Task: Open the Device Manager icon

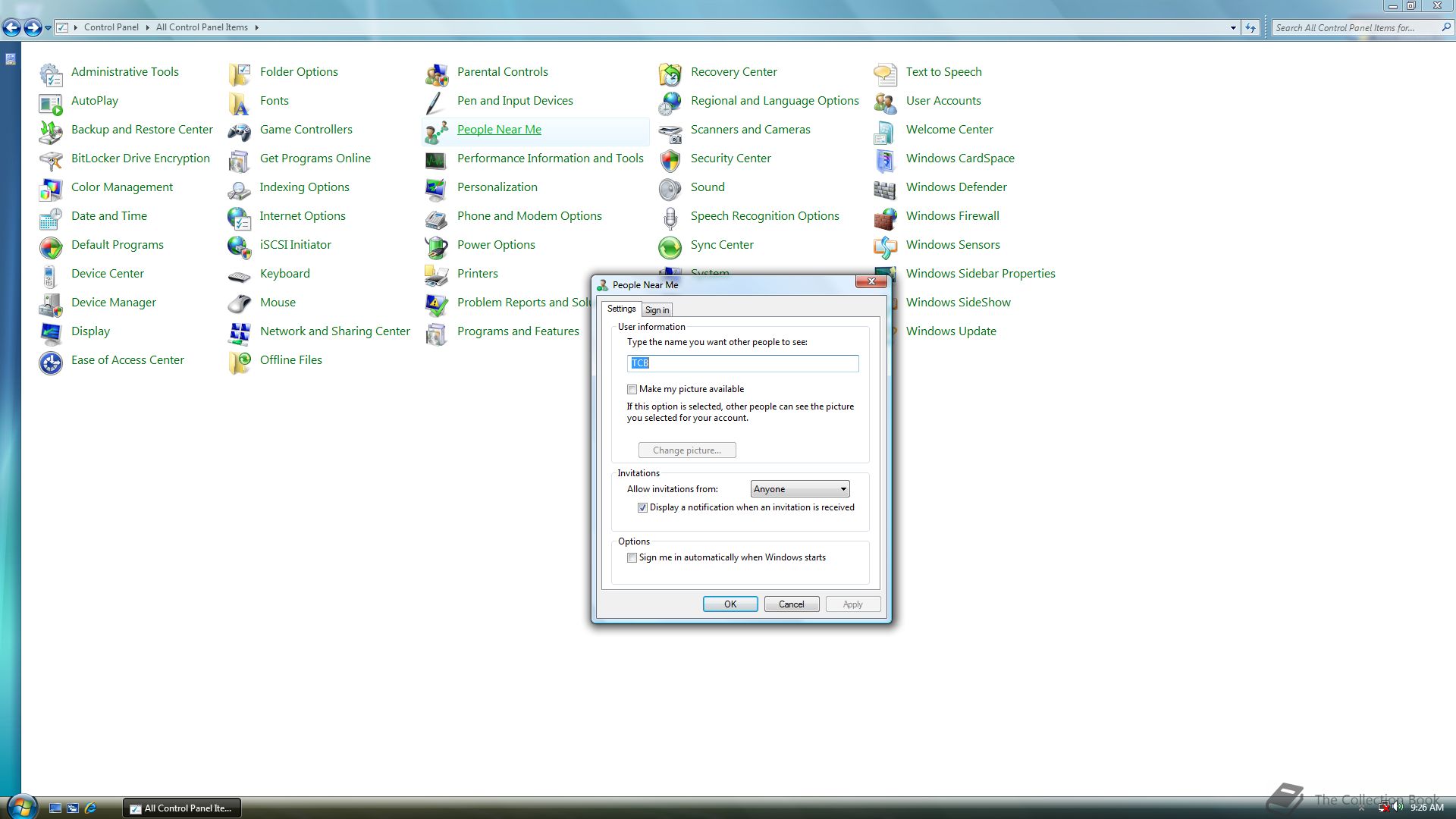Action: [51, 304]
